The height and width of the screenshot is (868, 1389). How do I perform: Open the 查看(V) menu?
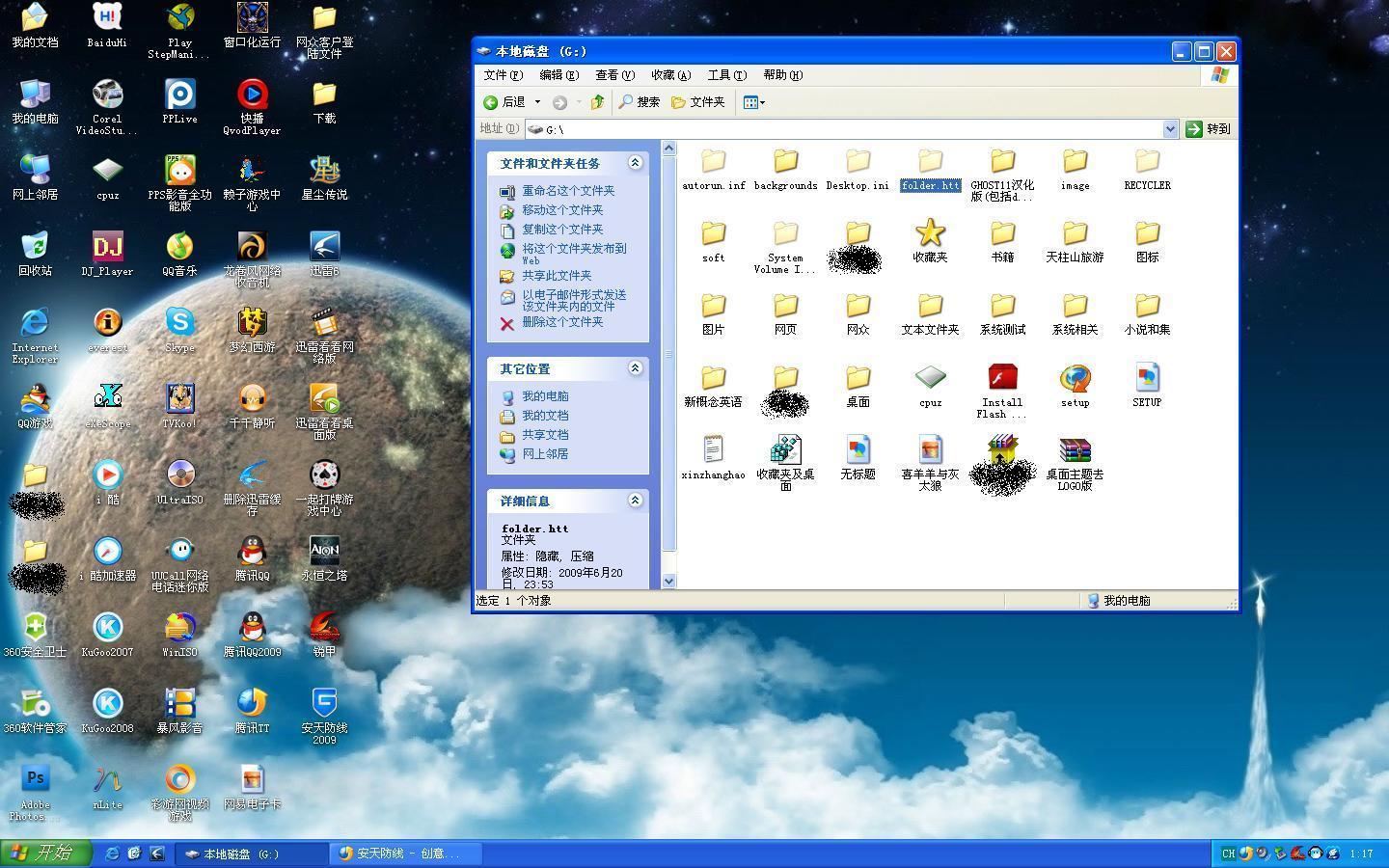click(614, 75)
